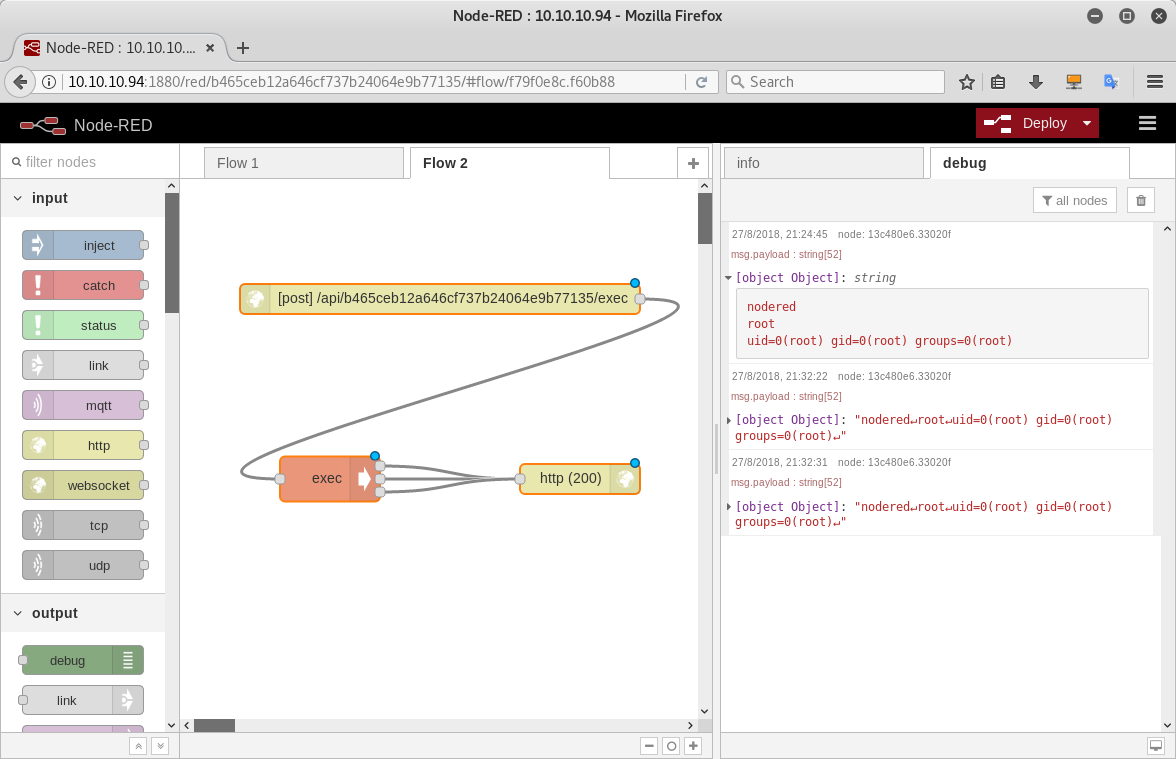Image resolution: width=1176 pixels, height=759 pixels.
Task: Click the translate extension icon
Action: tap(1112, 82)
